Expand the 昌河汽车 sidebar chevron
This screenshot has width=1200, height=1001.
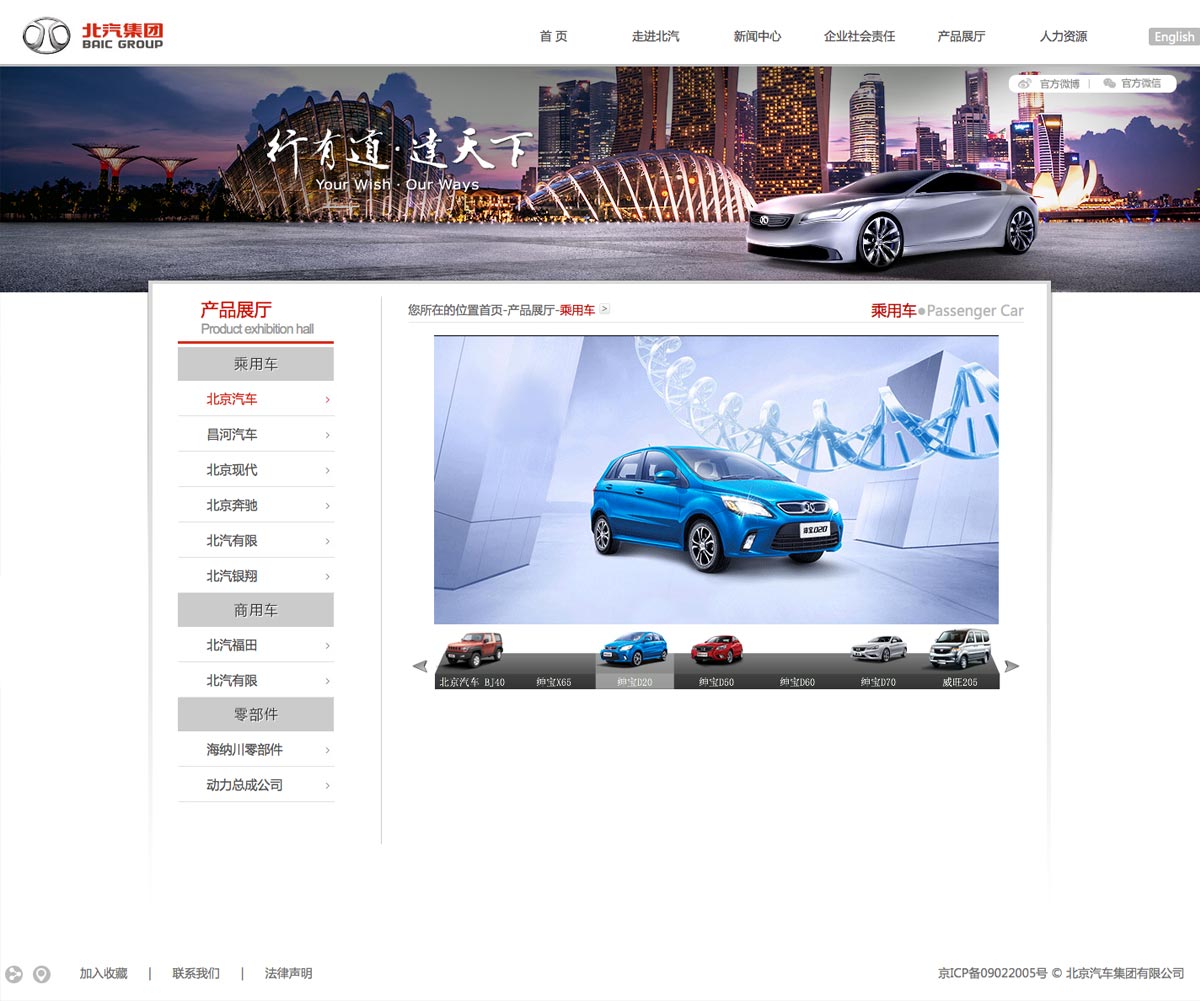328,435
